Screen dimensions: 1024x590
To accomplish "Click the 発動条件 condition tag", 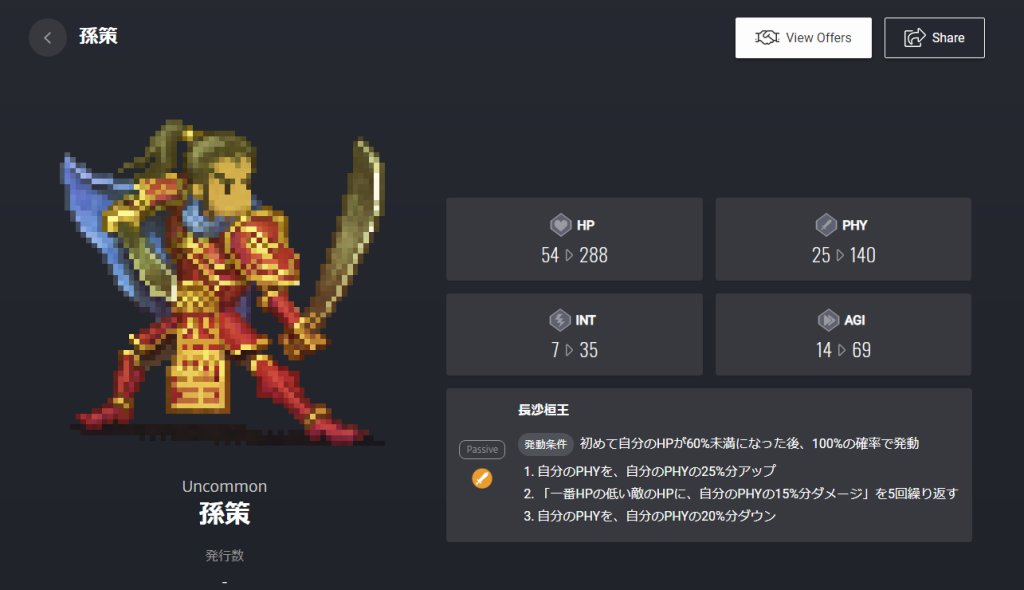I will [545, 444].
